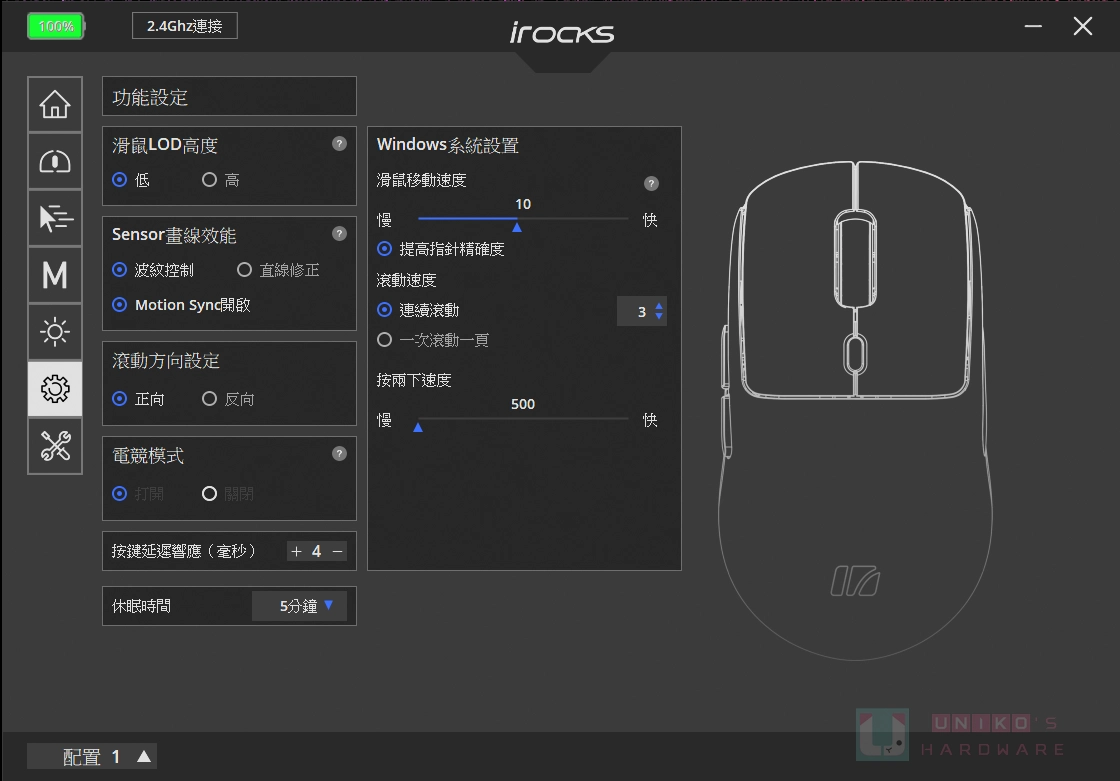Open the wrench and screwdriver tools tab
The height and width of the screenshot is (781, 1120).
55,446
